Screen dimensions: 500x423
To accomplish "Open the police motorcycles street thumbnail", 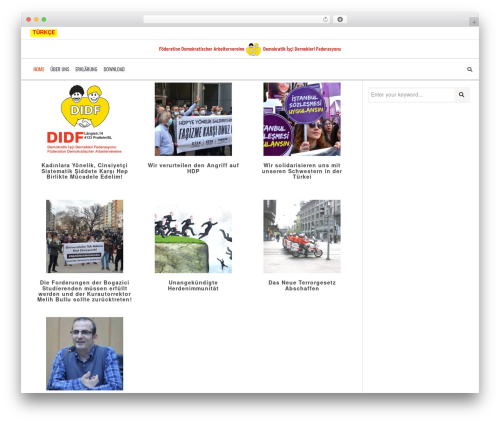I will click(302, 236).
